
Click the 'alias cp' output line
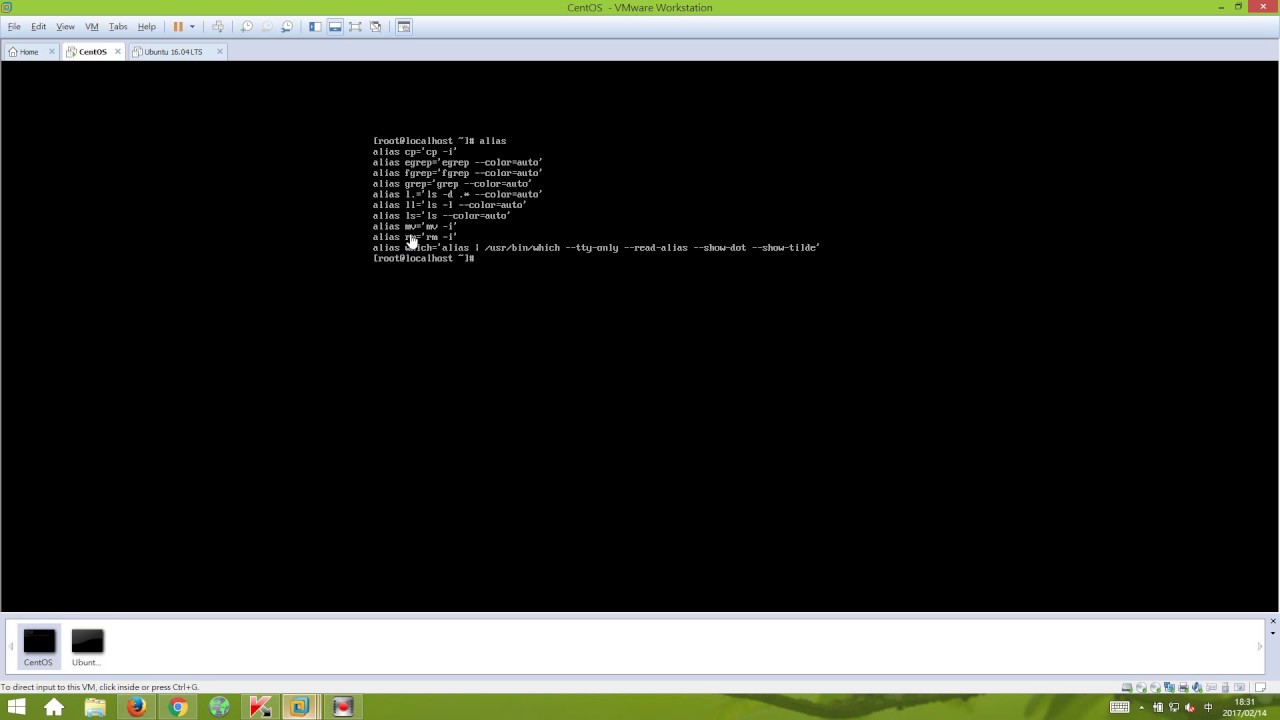coord(415,152)
